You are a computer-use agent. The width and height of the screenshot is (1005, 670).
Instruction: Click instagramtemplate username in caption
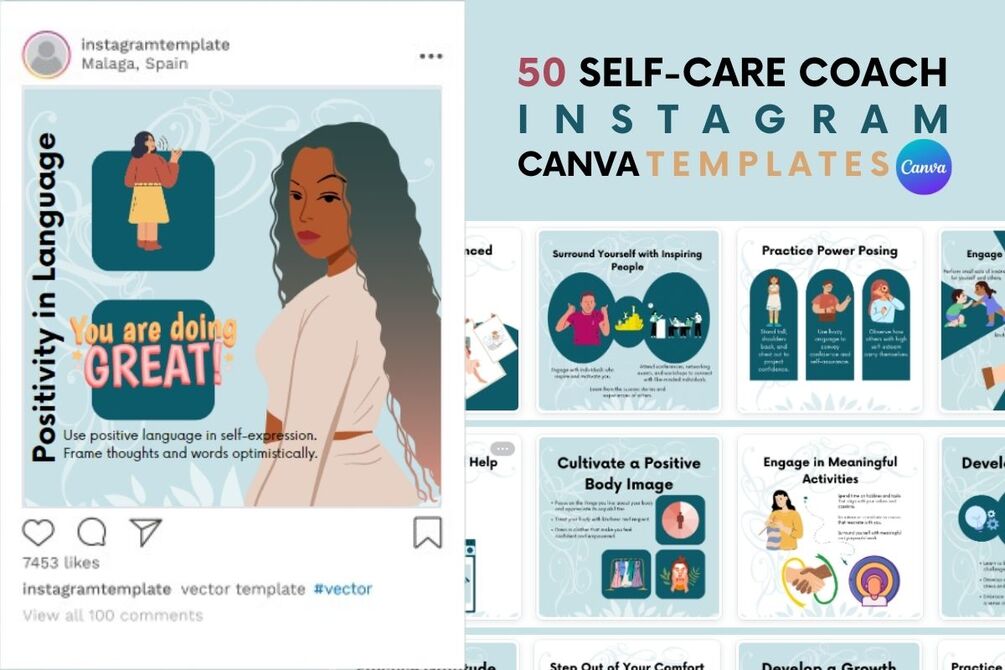(x=97, y=589)
